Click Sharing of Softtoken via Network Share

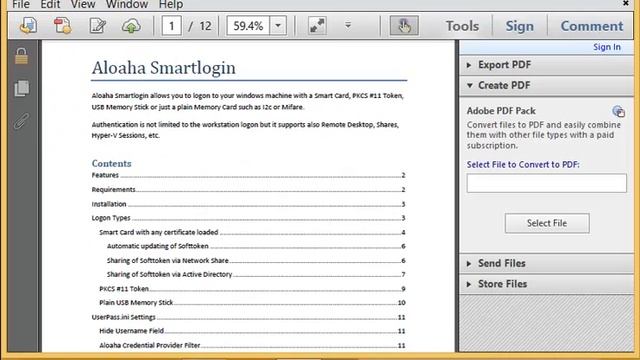tap(256, 260)
